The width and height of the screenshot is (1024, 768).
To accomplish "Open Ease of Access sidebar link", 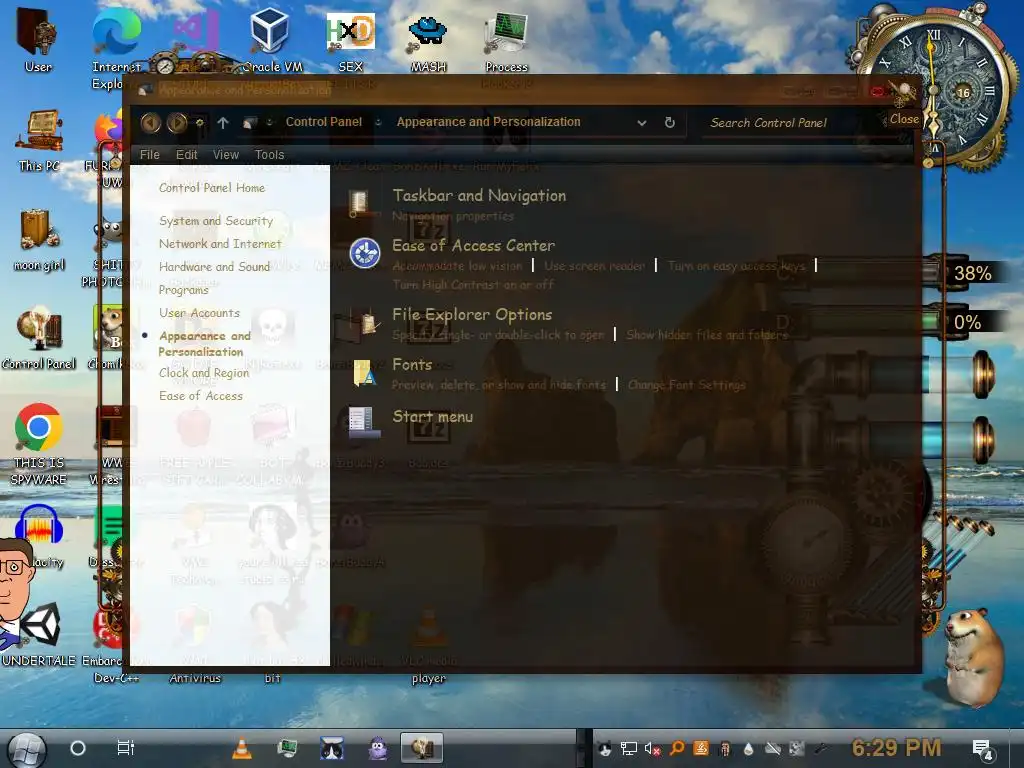I will (200, 396).
